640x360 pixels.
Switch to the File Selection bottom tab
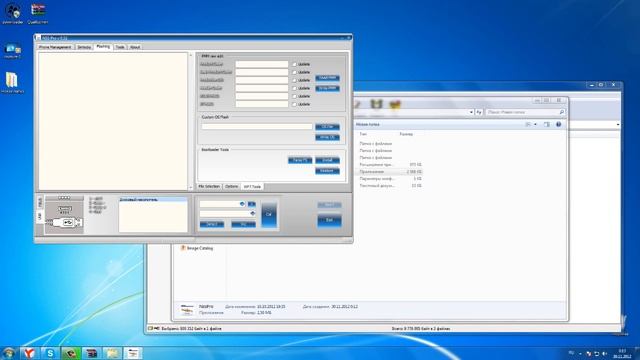coord(209,187)
